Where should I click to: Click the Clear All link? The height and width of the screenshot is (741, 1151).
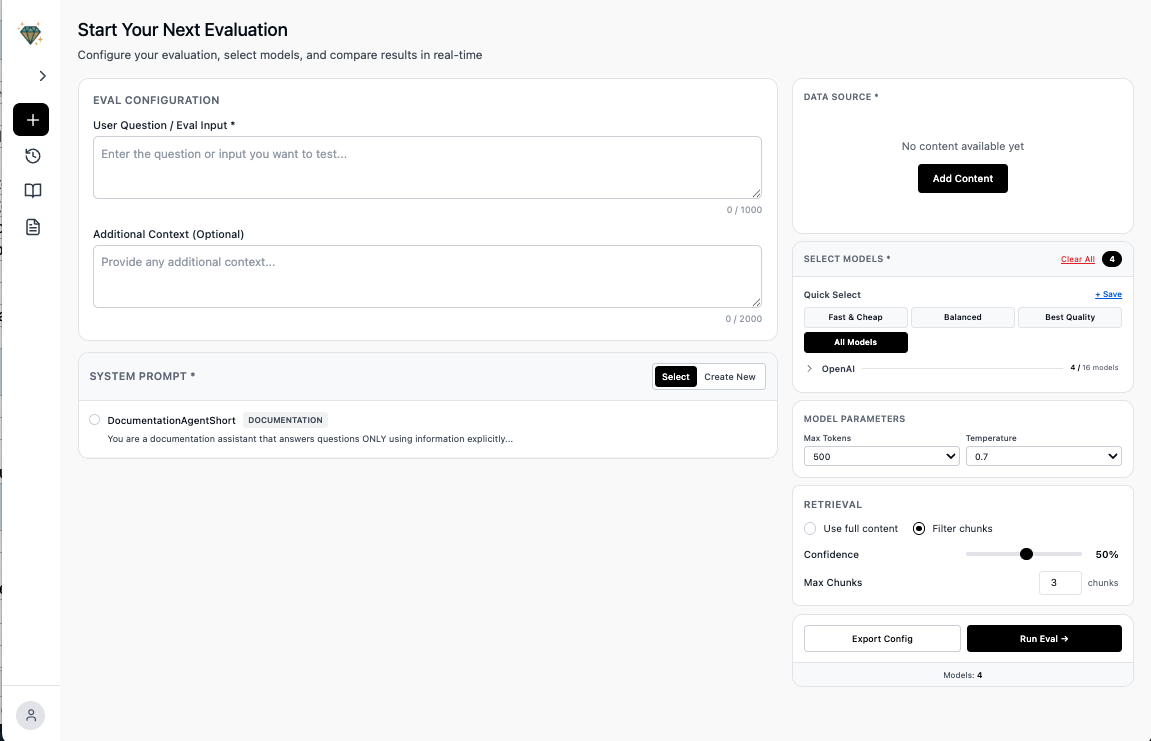pyautogui.click(x=1077, y=259)
